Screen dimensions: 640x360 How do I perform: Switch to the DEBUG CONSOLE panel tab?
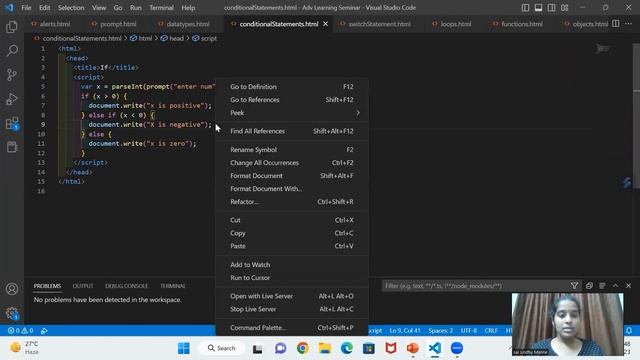click(x=126, y=286)
